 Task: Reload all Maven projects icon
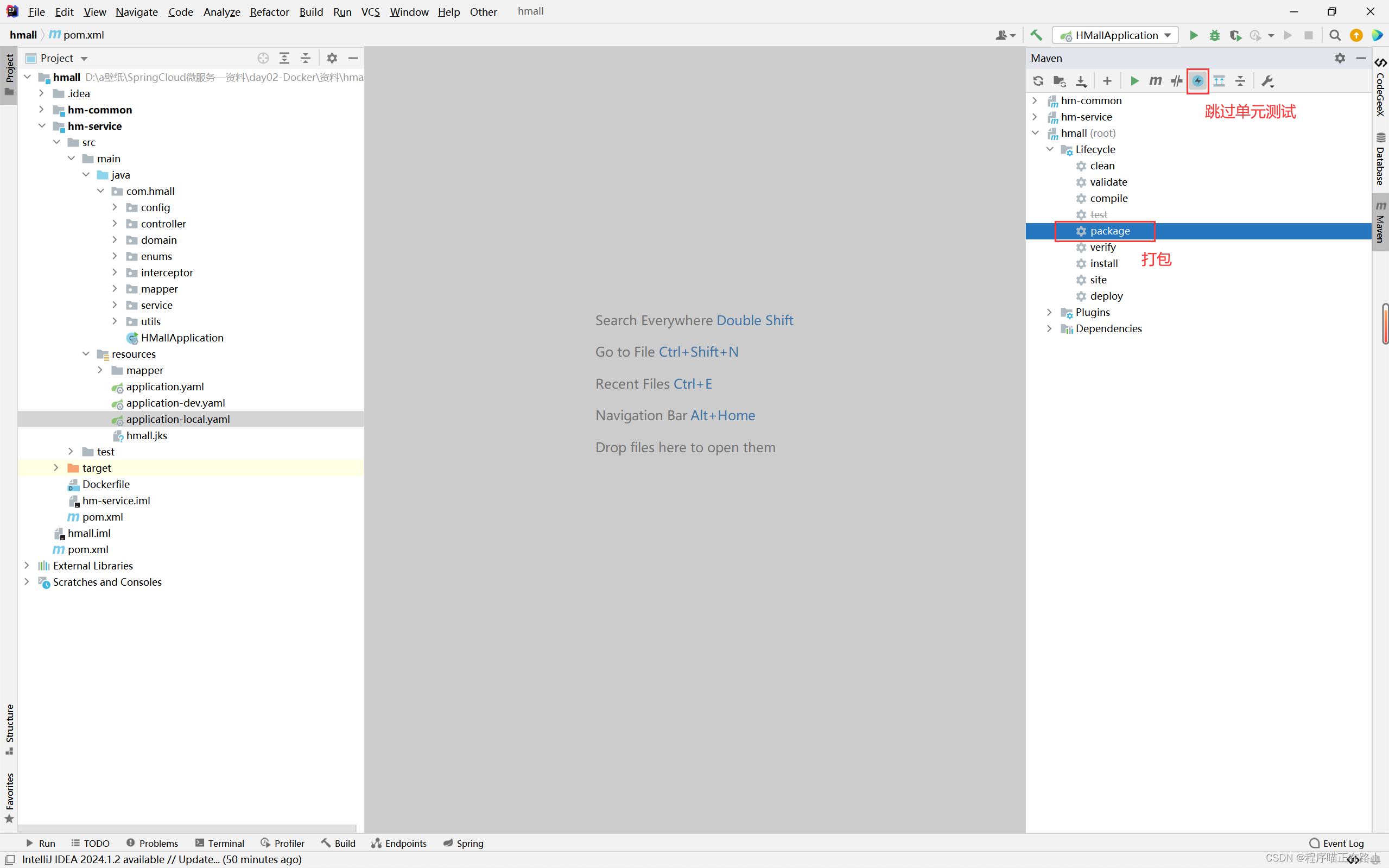click(1038, 81)
